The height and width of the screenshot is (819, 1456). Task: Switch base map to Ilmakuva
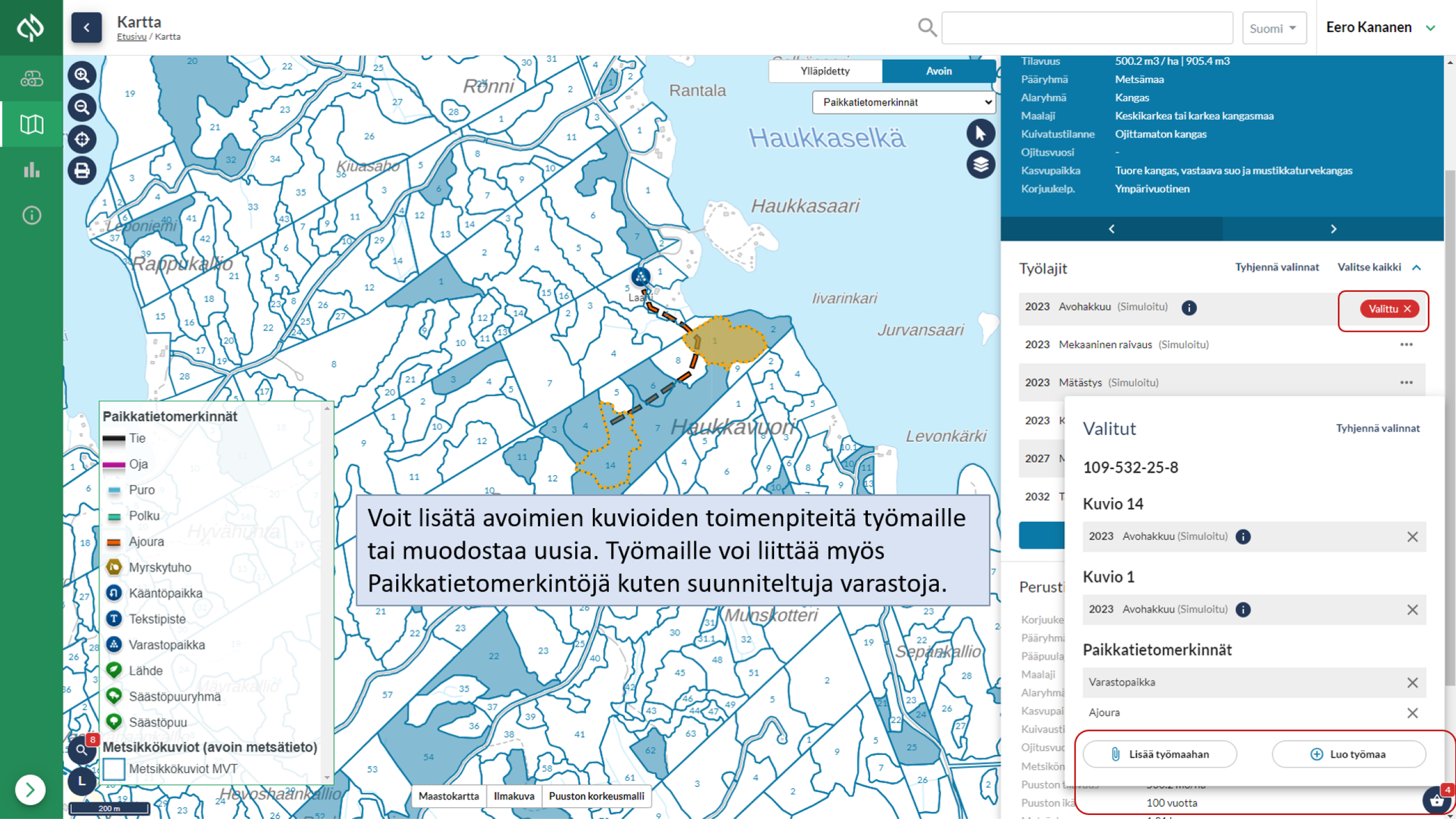pos(513,796)
